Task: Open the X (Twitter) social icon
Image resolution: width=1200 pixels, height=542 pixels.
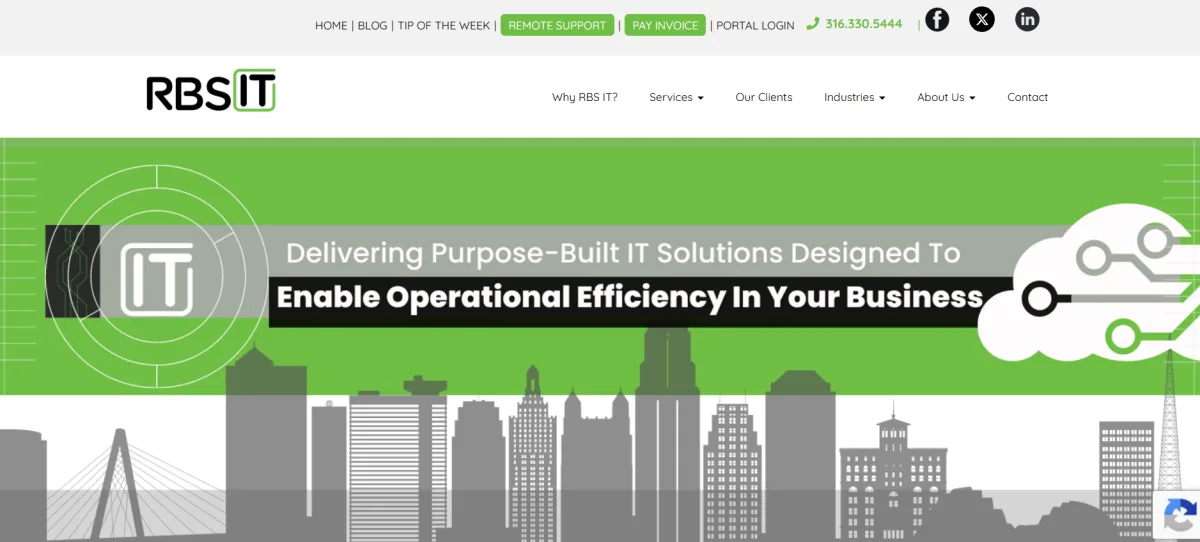Action: pos(982,19)
